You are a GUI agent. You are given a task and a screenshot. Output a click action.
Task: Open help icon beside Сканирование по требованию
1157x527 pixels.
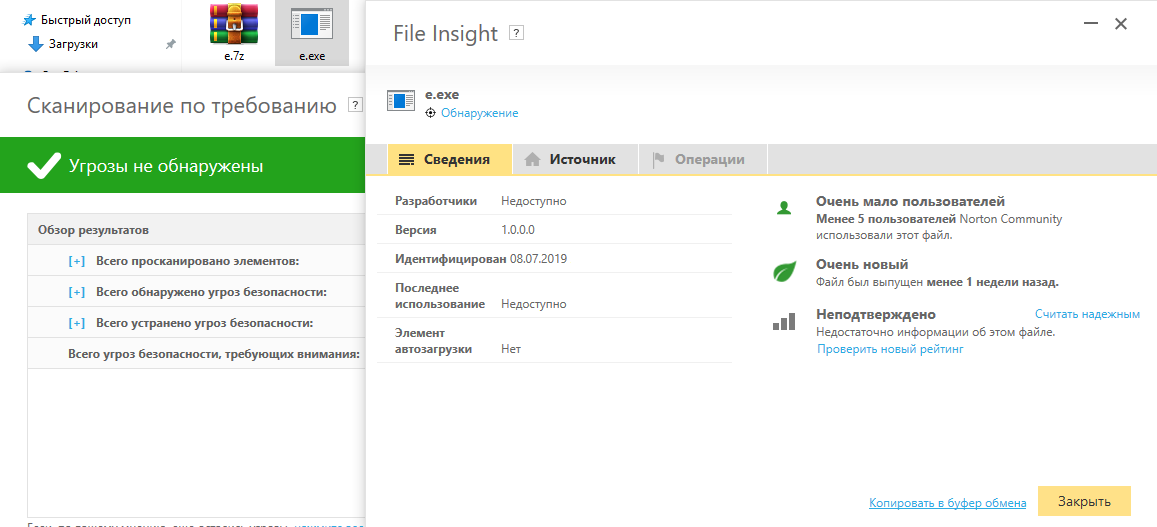(x=356, y=105)
